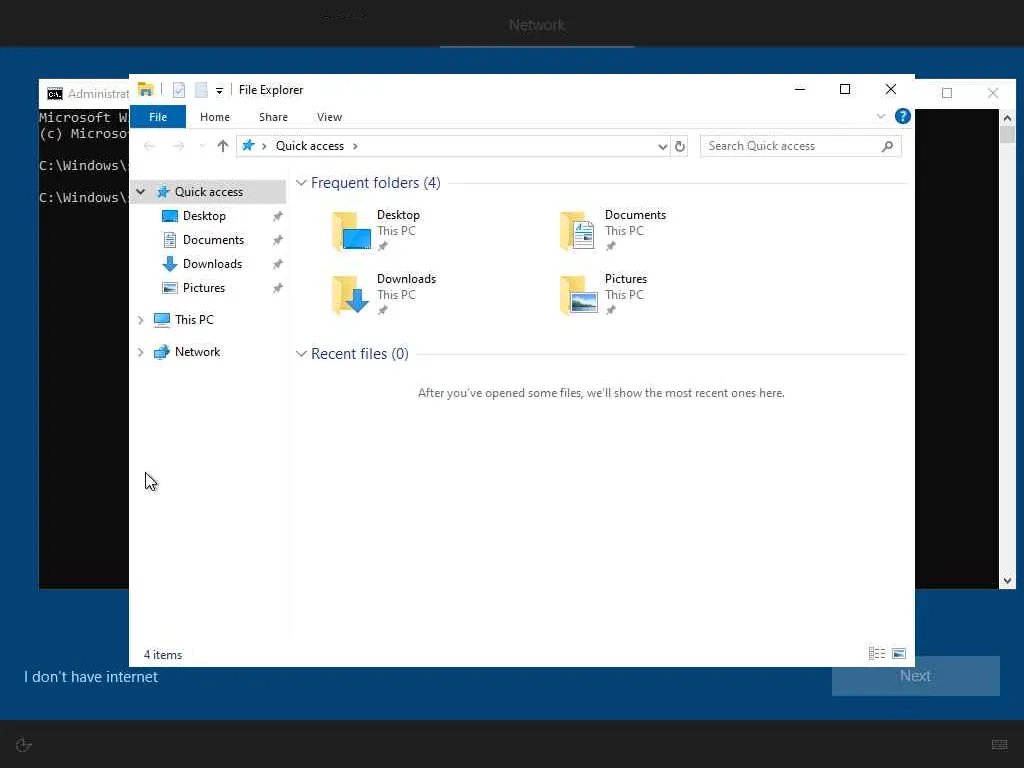The width and height of the screenshot is (1024, 768).
Task: Expand Network in the navigation tree
Action: [140, 352]
